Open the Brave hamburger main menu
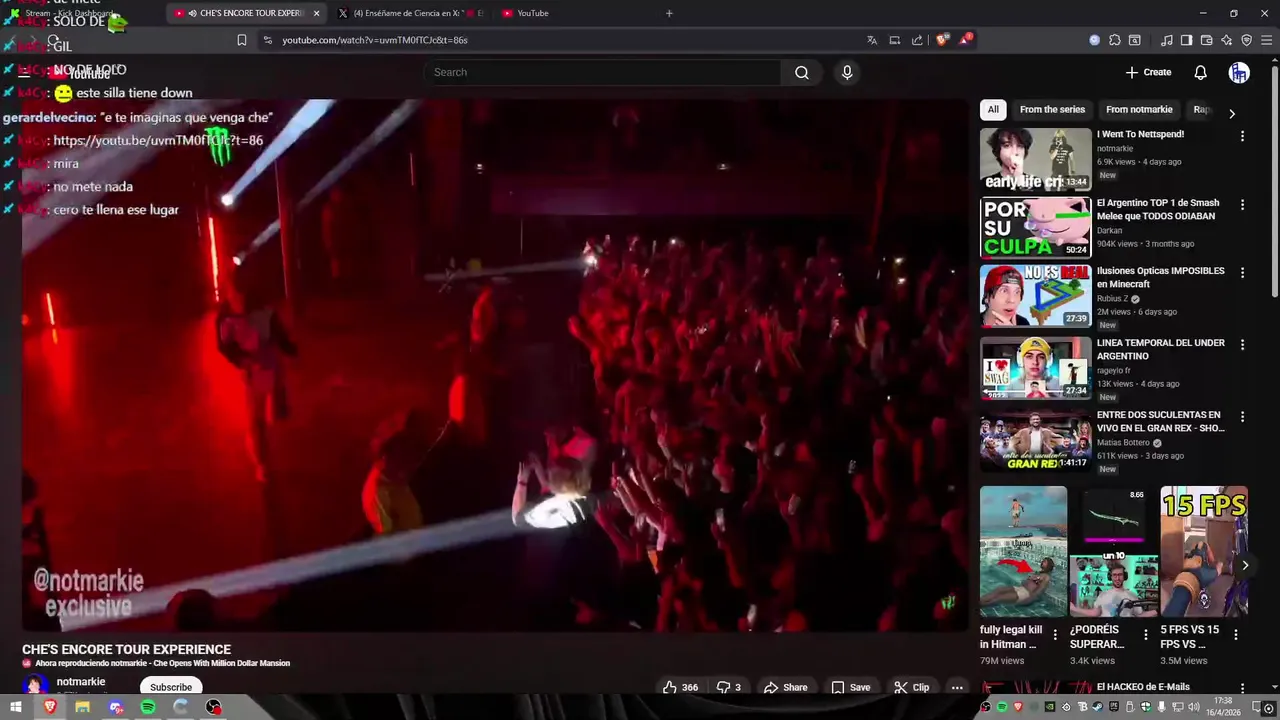The width and height of the screenshot is (1280, 720). tap(1267, 40)
